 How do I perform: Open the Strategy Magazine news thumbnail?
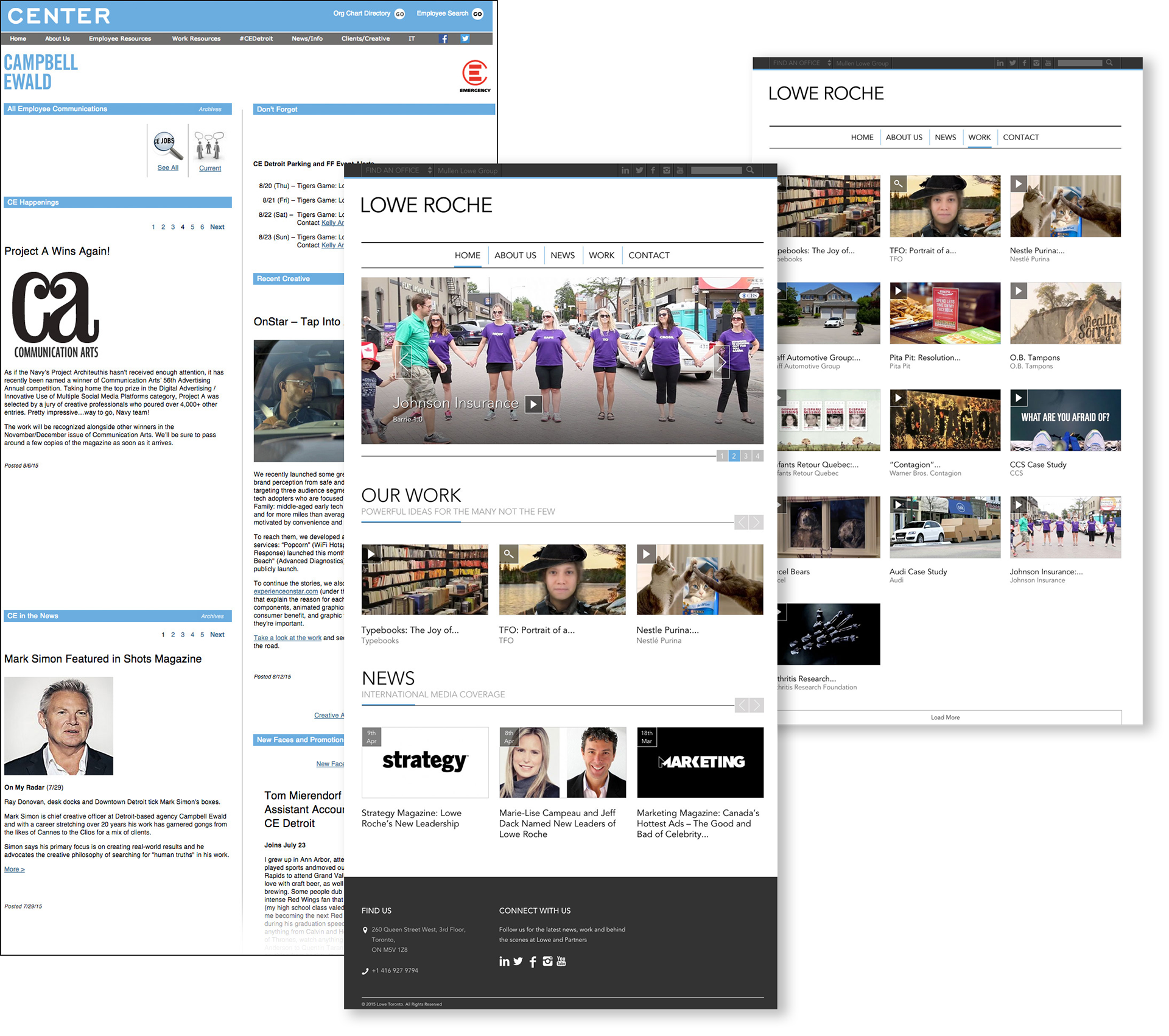[x=425, y=762]
